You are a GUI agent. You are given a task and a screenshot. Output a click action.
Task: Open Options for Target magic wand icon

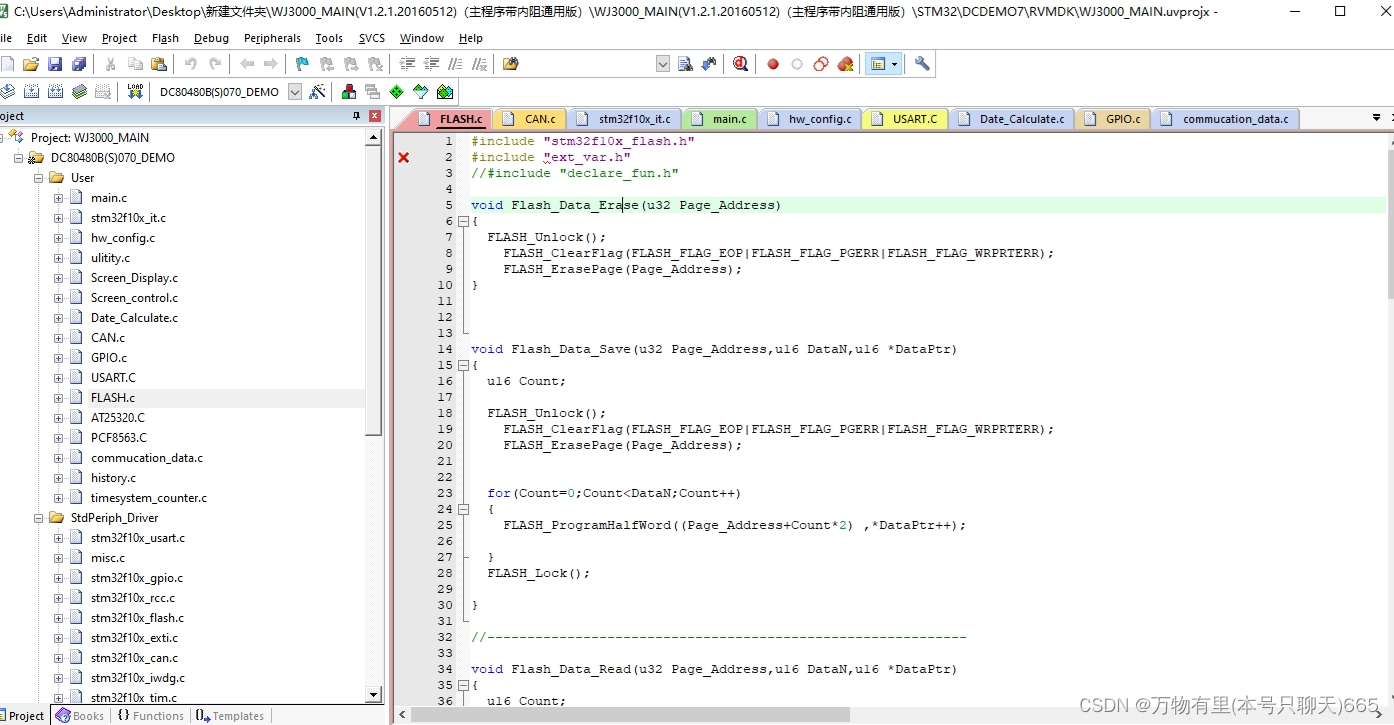tap(317, 92)
